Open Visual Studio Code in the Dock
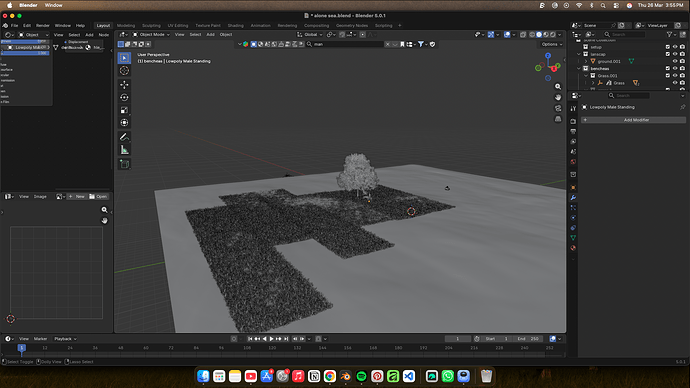 pyautogui.click(x=409, y=376)
